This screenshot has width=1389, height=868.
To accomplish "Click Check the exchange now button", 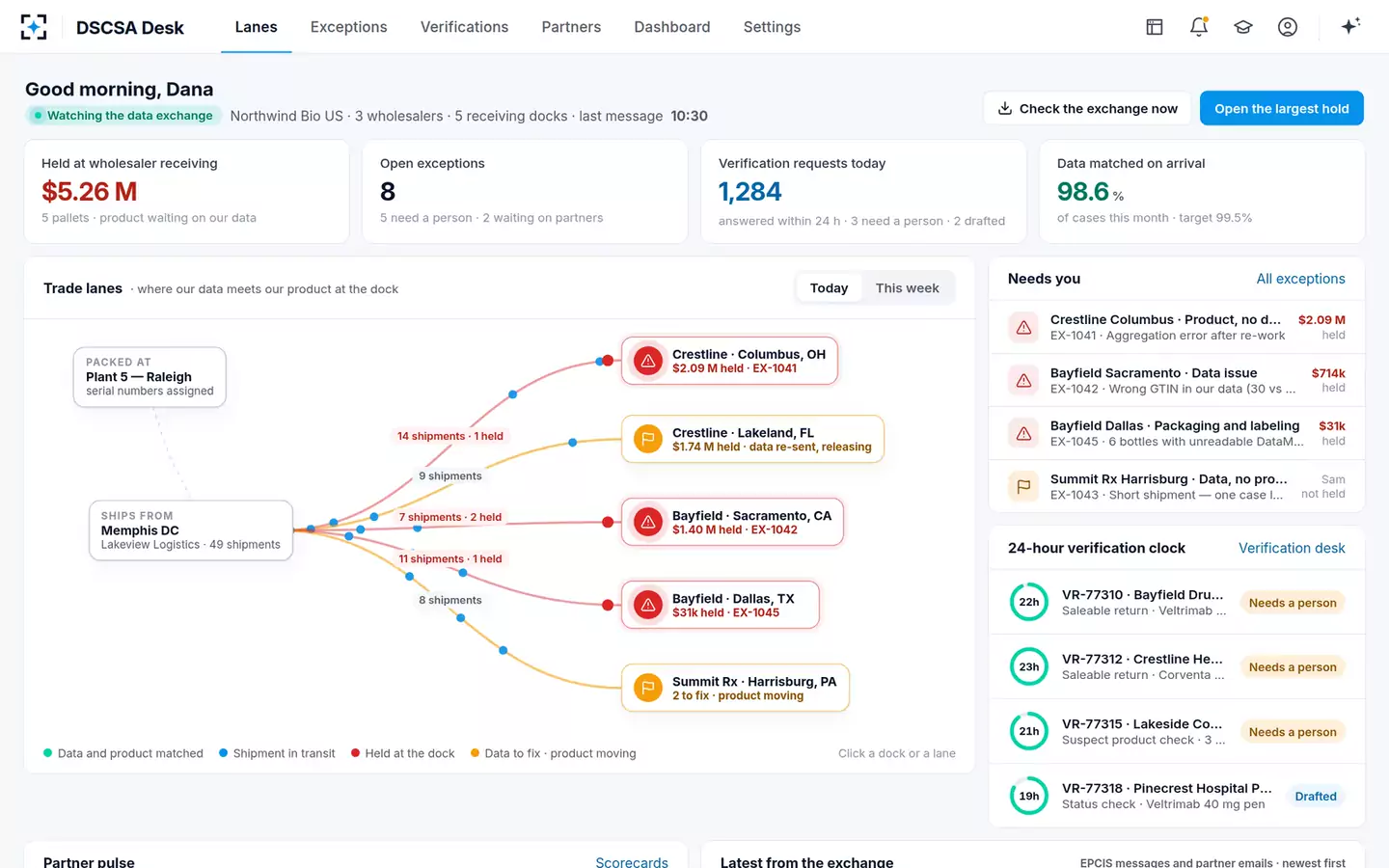I will 1087,108.
